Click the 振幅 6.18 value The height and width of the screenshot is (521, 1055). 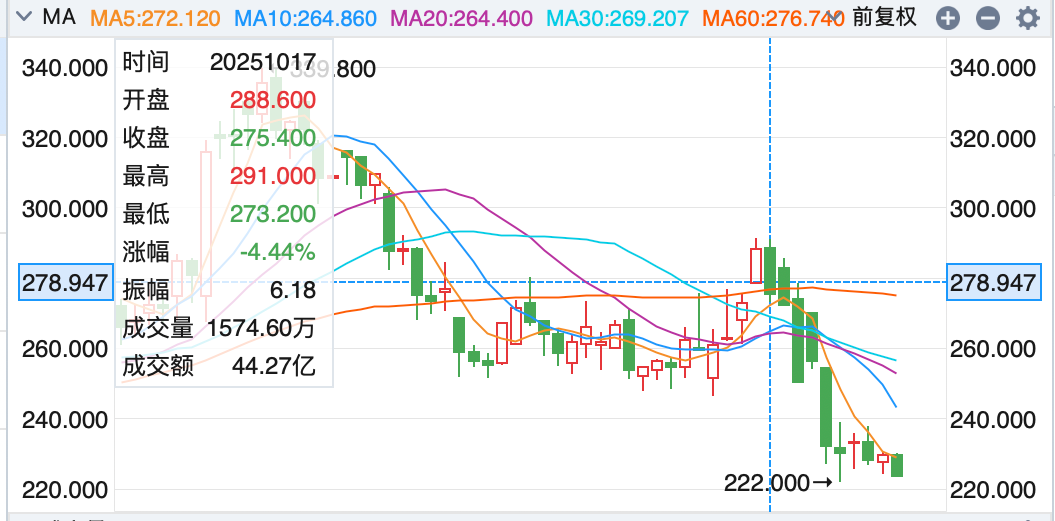[291, 291]
